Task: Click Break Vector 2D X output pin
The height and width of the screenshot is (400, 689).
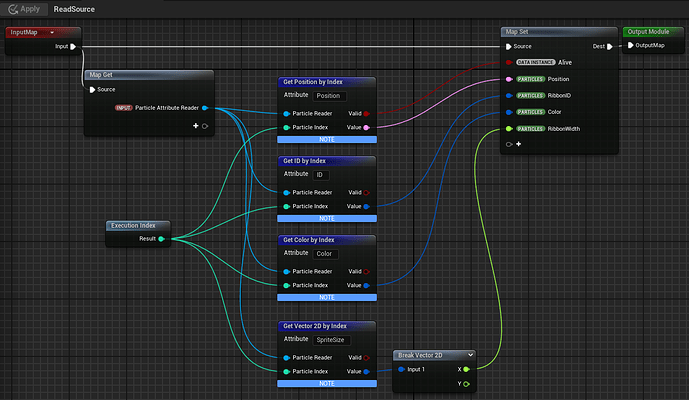Action: 467,370
